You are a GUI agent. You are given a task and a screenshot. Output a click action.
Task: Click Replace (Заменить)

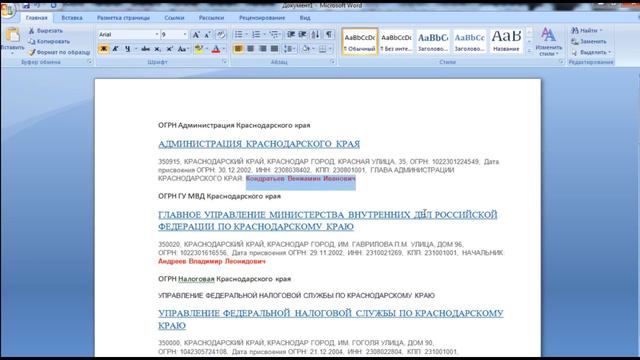click(589, 41)
